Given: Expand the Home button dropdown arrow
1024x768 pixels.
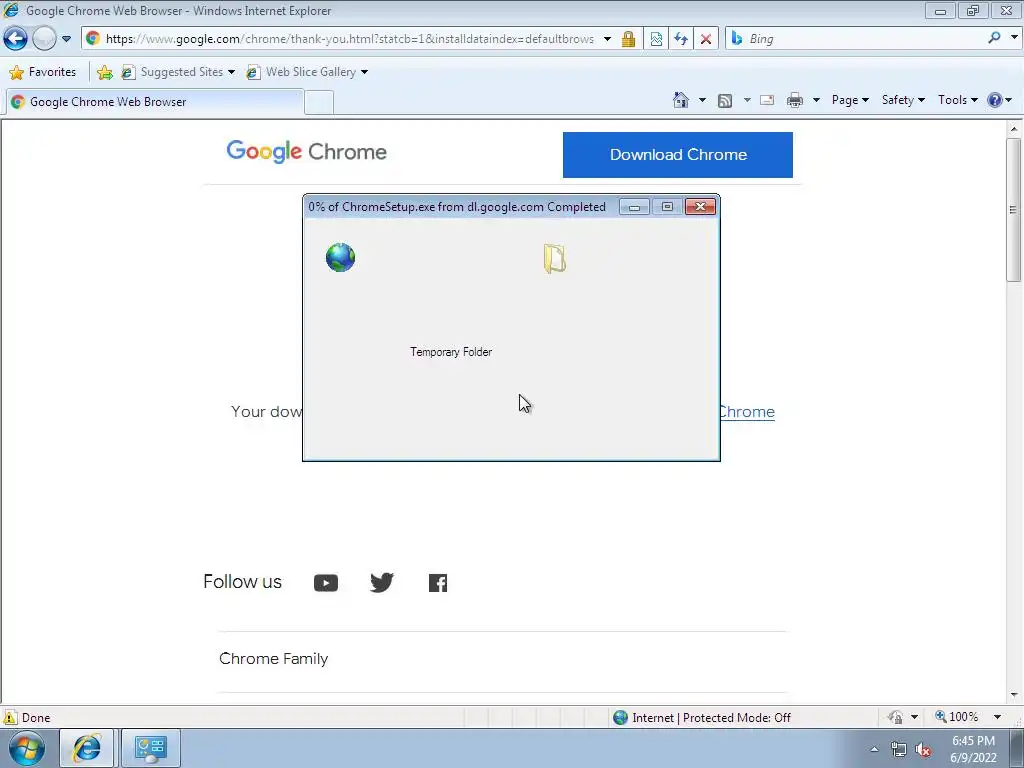Looking at the screenshot, I should (702, 100).
